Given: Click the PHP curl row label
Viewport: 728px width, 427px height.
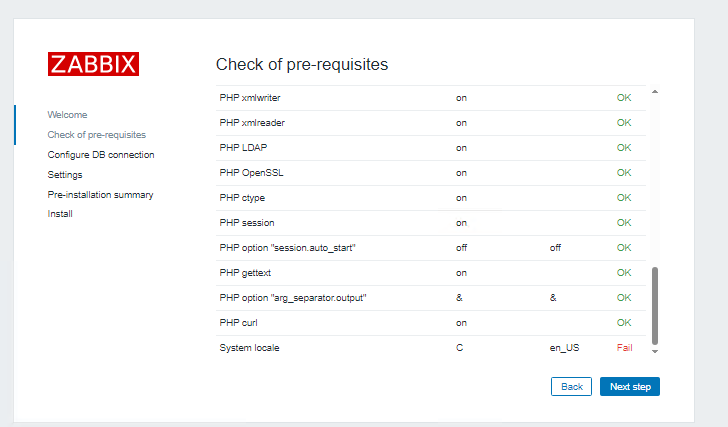Looking at the screenshot, I should pos(240,322).
